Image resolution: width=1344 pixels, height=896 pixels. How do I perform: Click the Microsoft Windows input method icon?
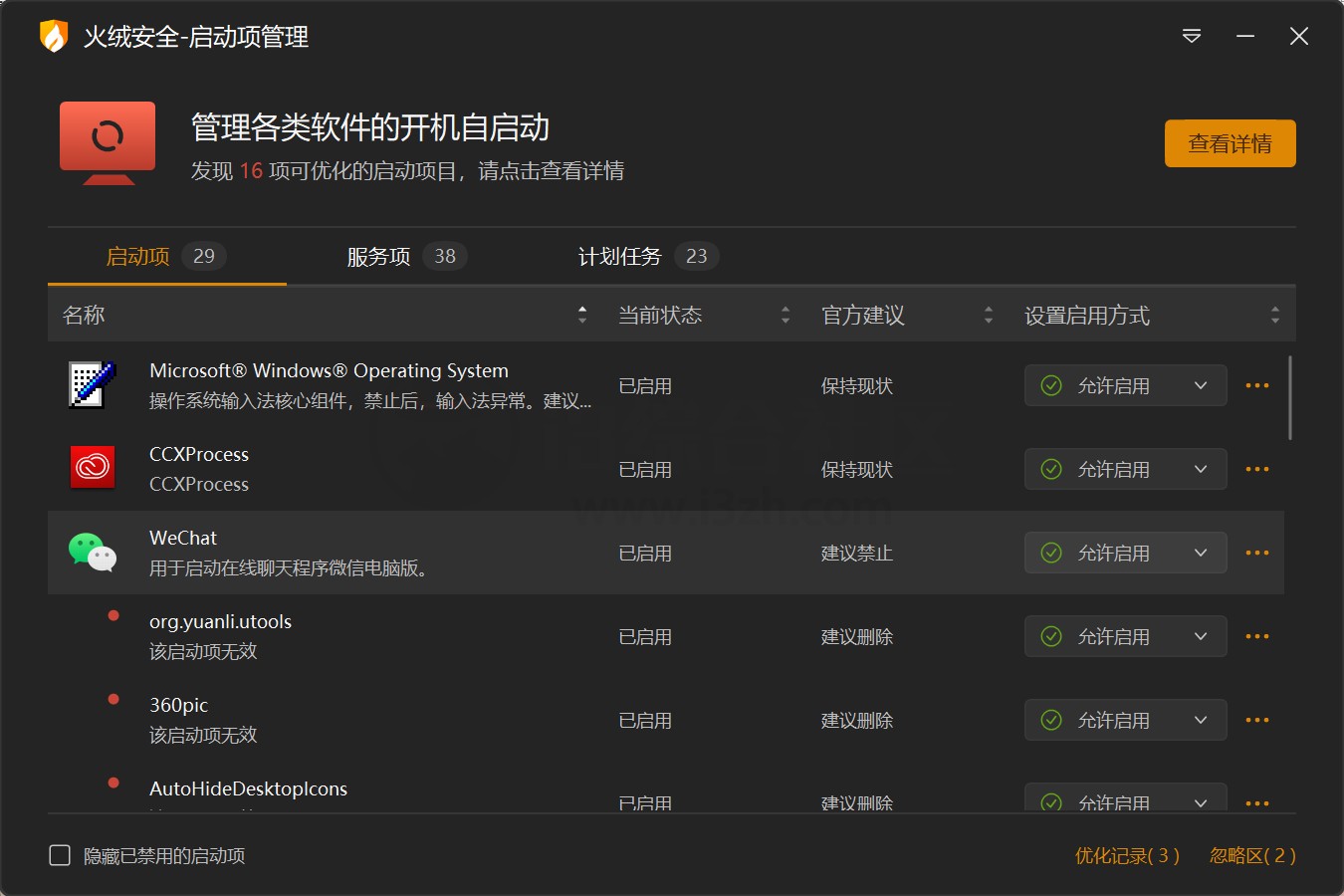coord(92,385)
